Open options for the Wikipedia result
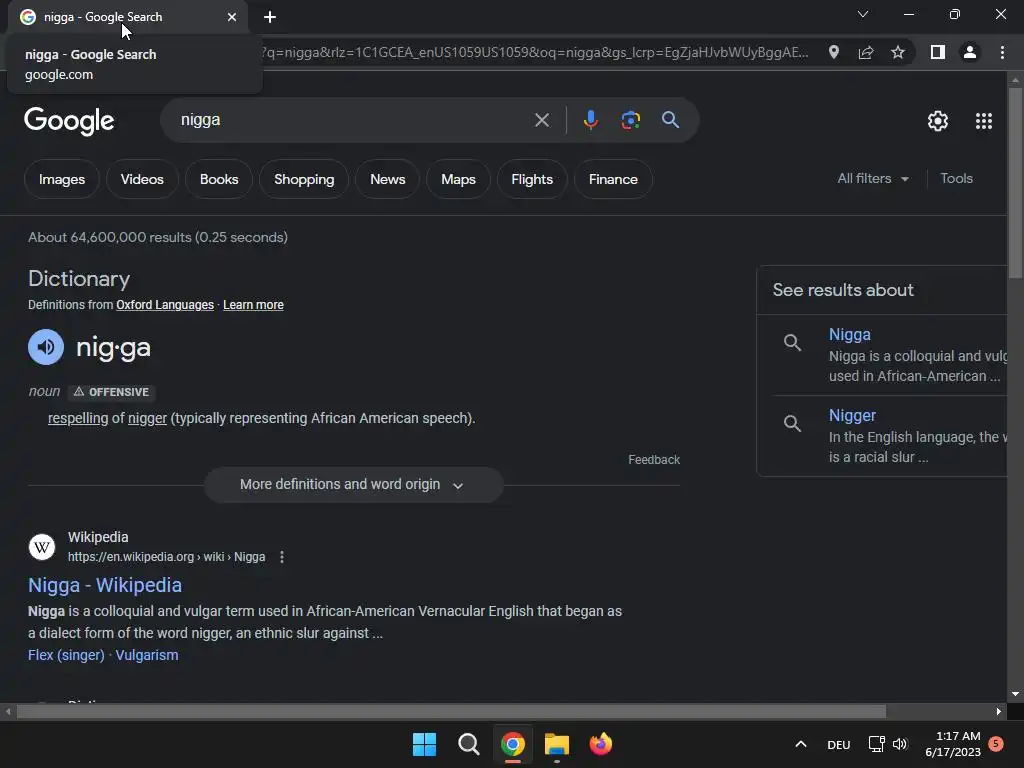The image size is (1024, 768). [281, 557]
